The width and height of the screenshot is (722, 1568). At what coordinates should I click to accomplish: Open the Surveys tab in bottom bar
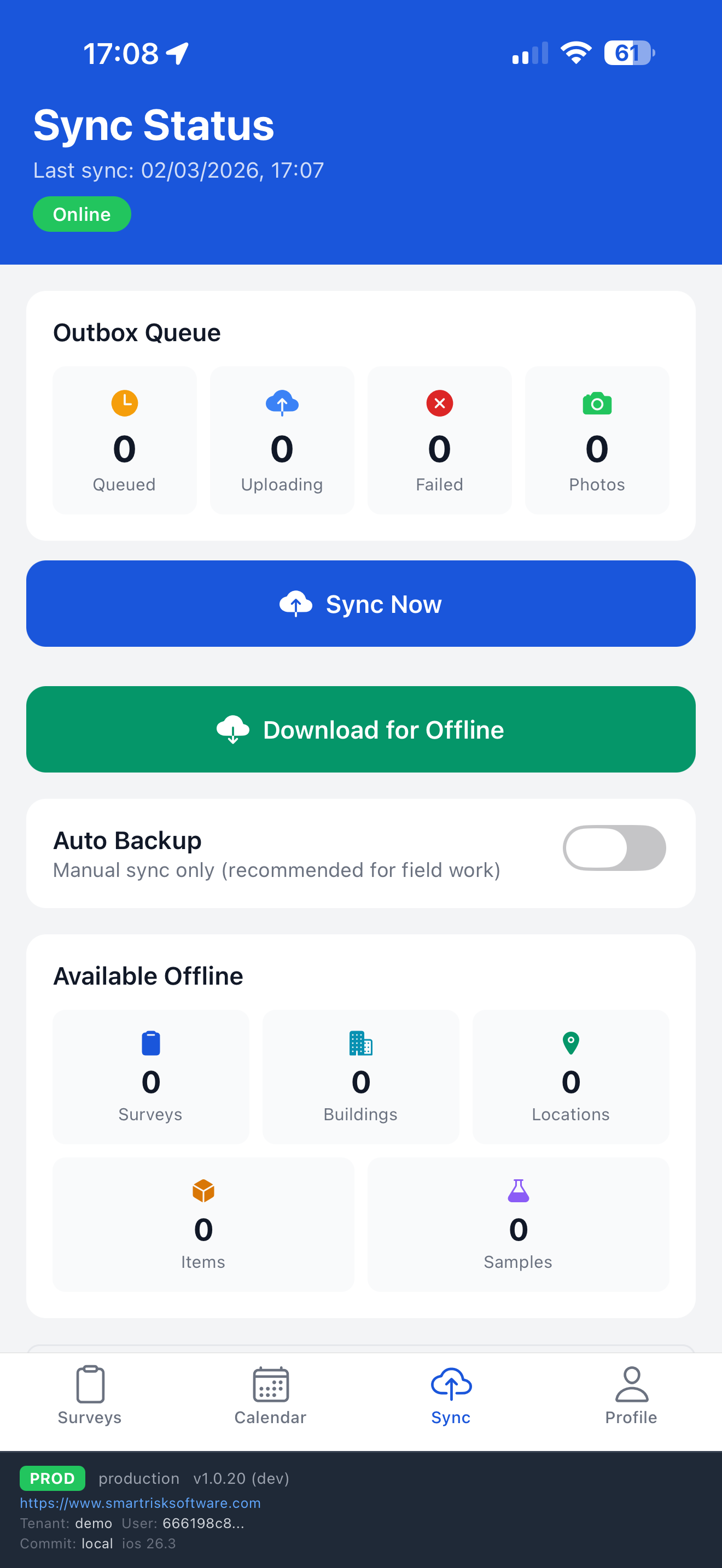pos(90,1395)
